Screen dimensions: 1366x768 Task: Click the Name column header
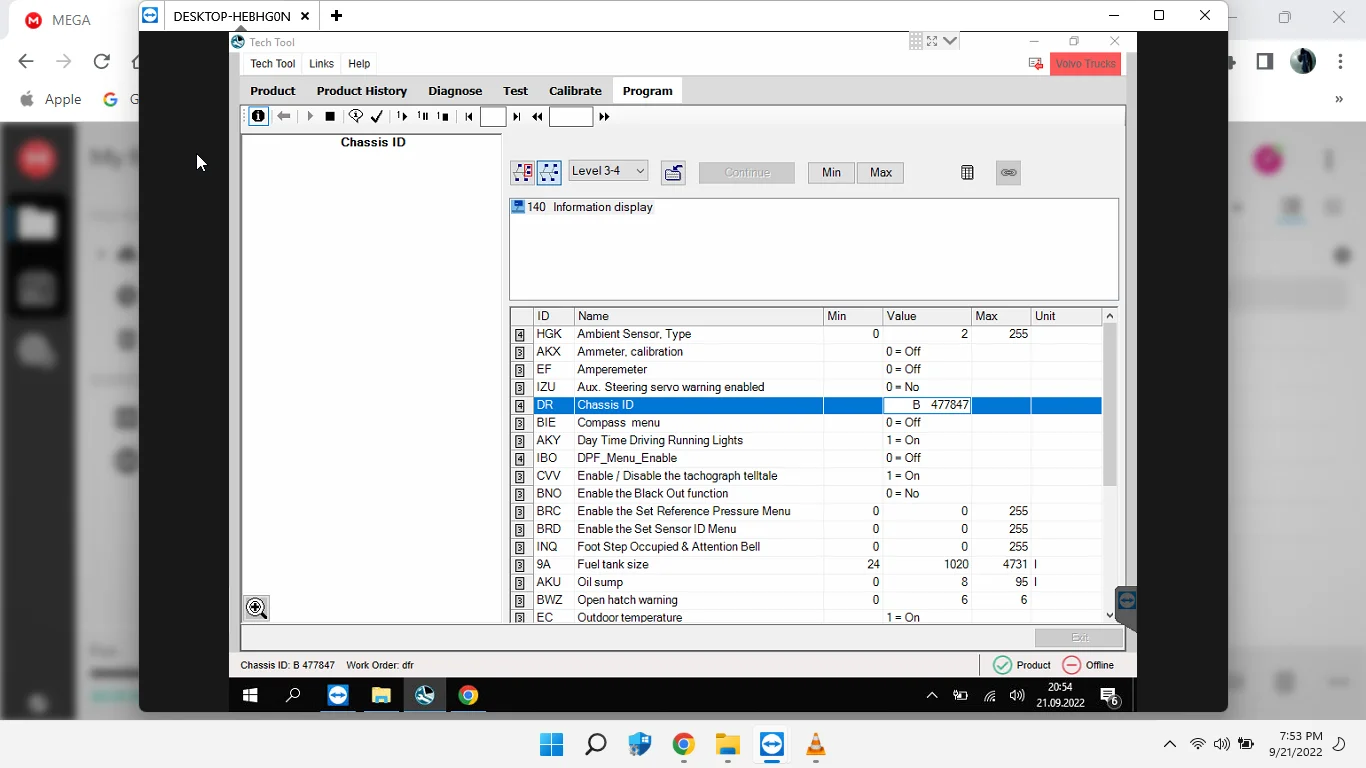click(698, 316)
